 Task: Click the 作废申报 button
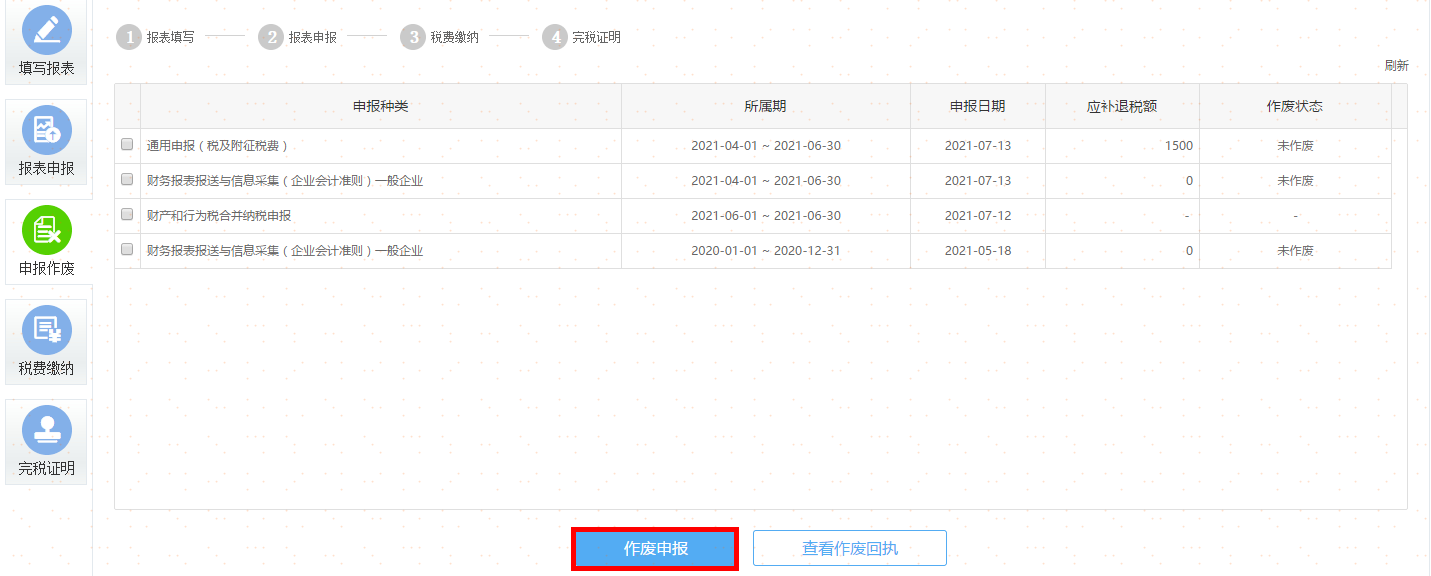coord(655,549)
